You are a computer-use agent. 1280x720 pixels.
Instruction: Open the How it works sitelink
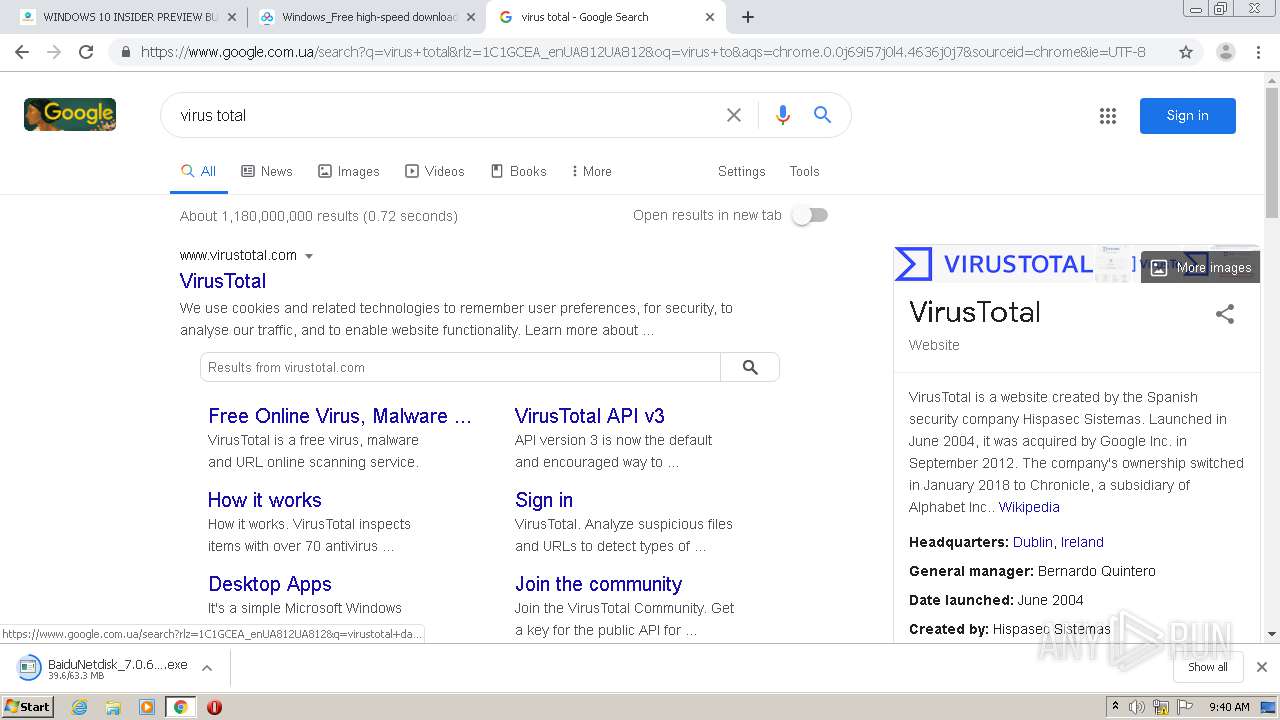265,500
